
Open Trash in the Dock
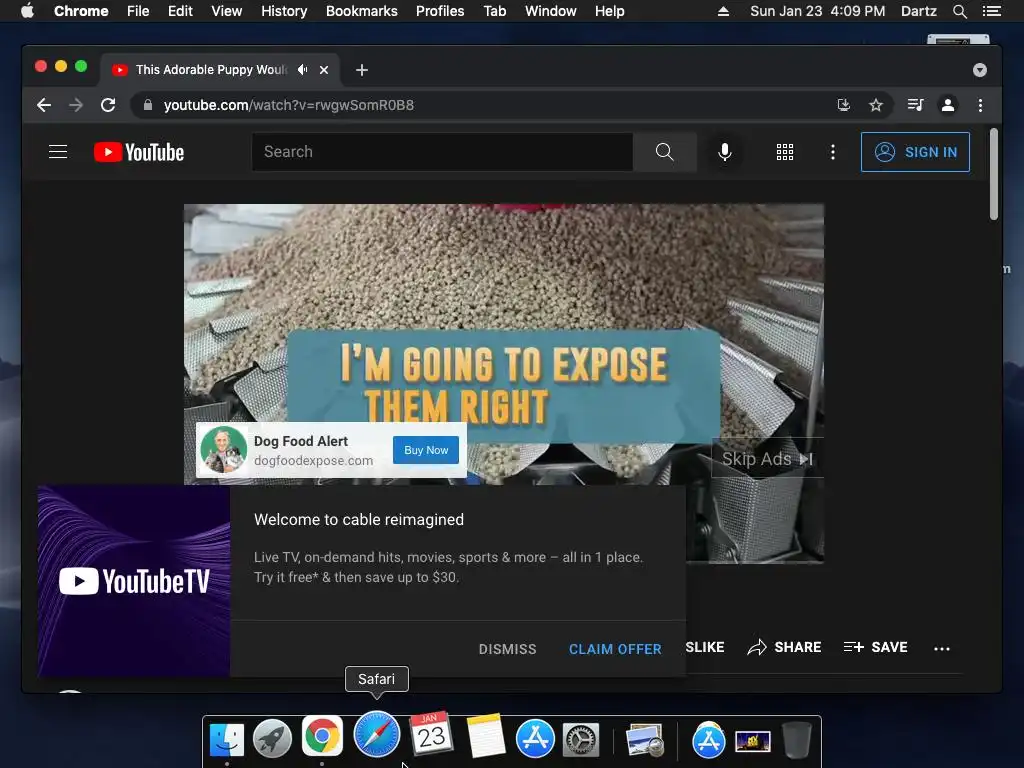tap(797, 740)
